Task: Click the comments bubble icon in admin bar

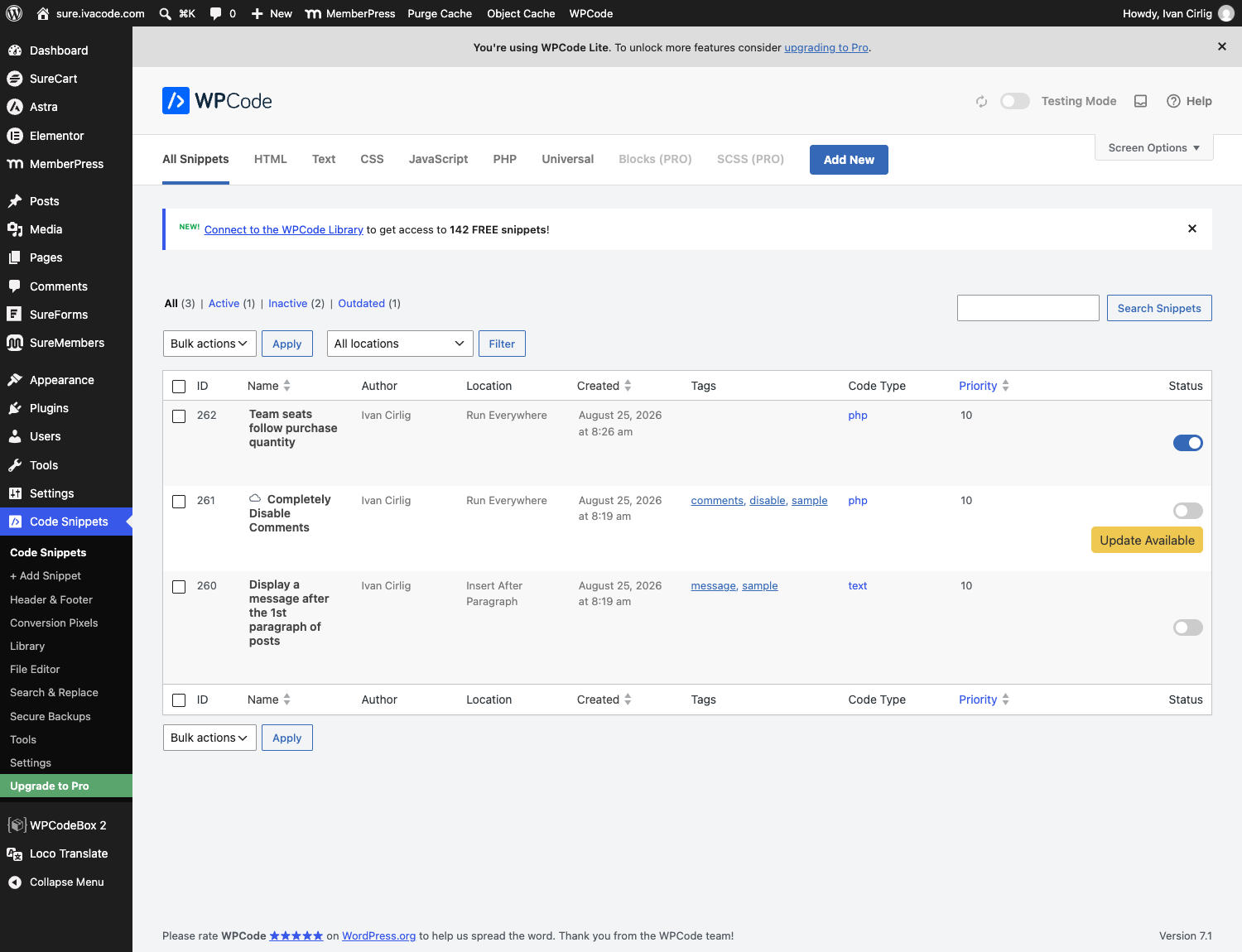Action: coord(215,13)
